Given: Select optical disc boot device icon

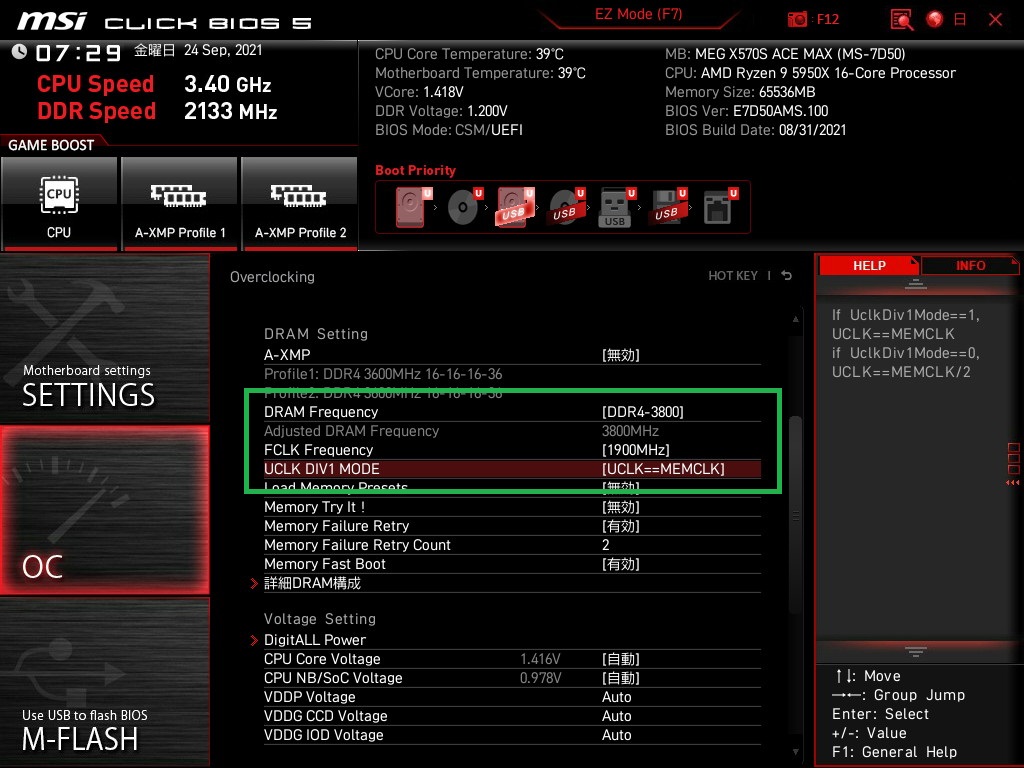Looking at the screenshot, I should pyautogui.click(x=464, y=208).
